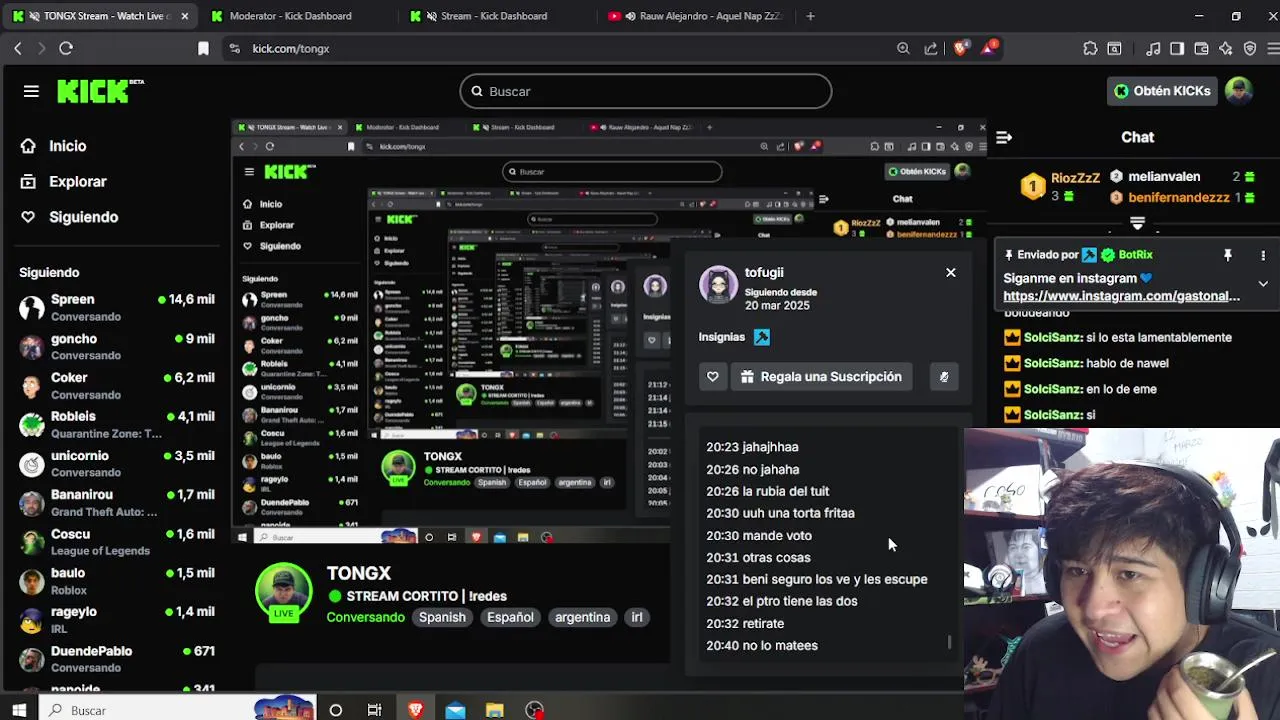
Task: Open the extensions puzzle icon
Action: (x=1090, y=48)
